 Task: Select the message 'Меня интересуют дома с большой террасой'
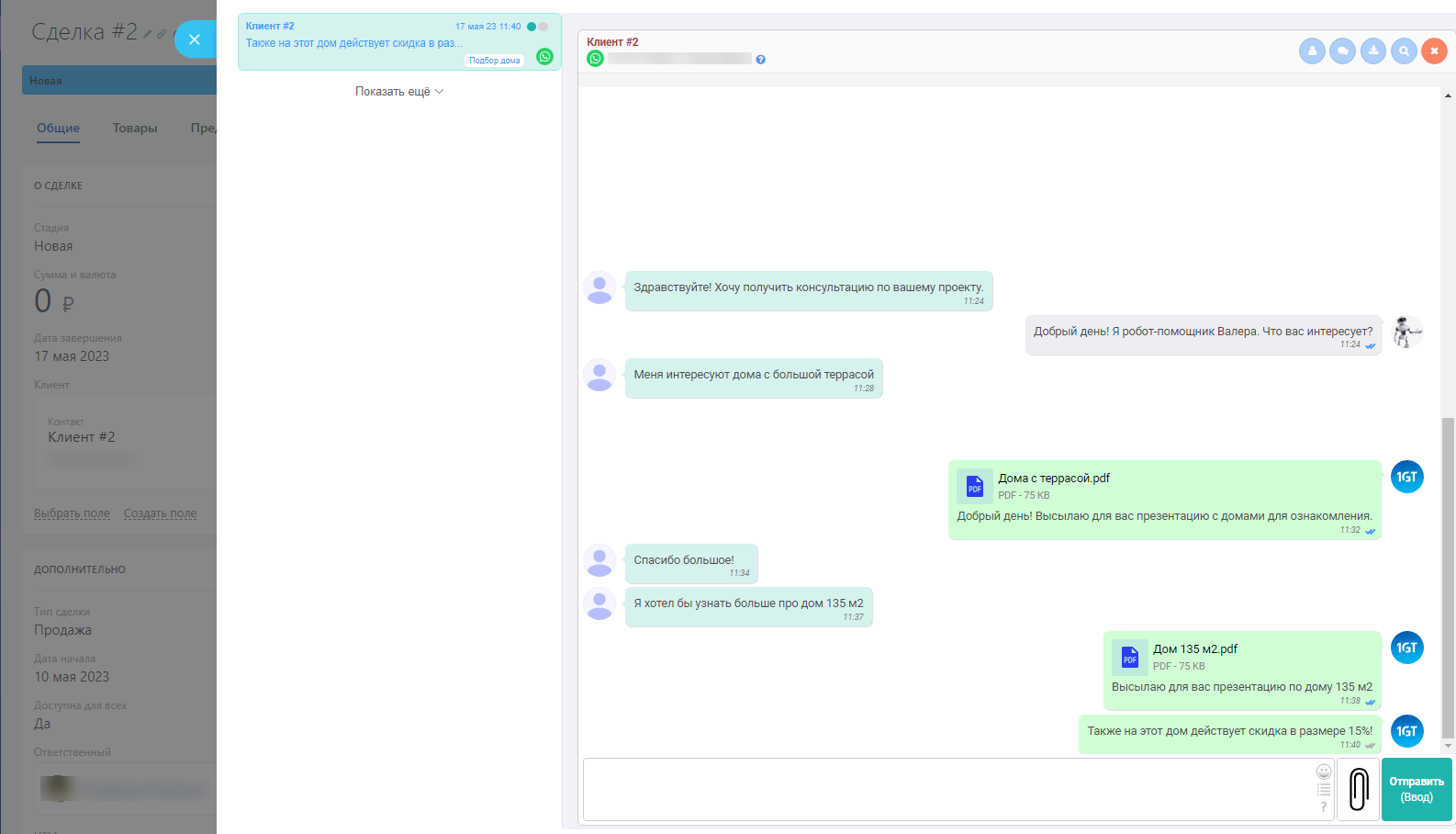[754, 378]
